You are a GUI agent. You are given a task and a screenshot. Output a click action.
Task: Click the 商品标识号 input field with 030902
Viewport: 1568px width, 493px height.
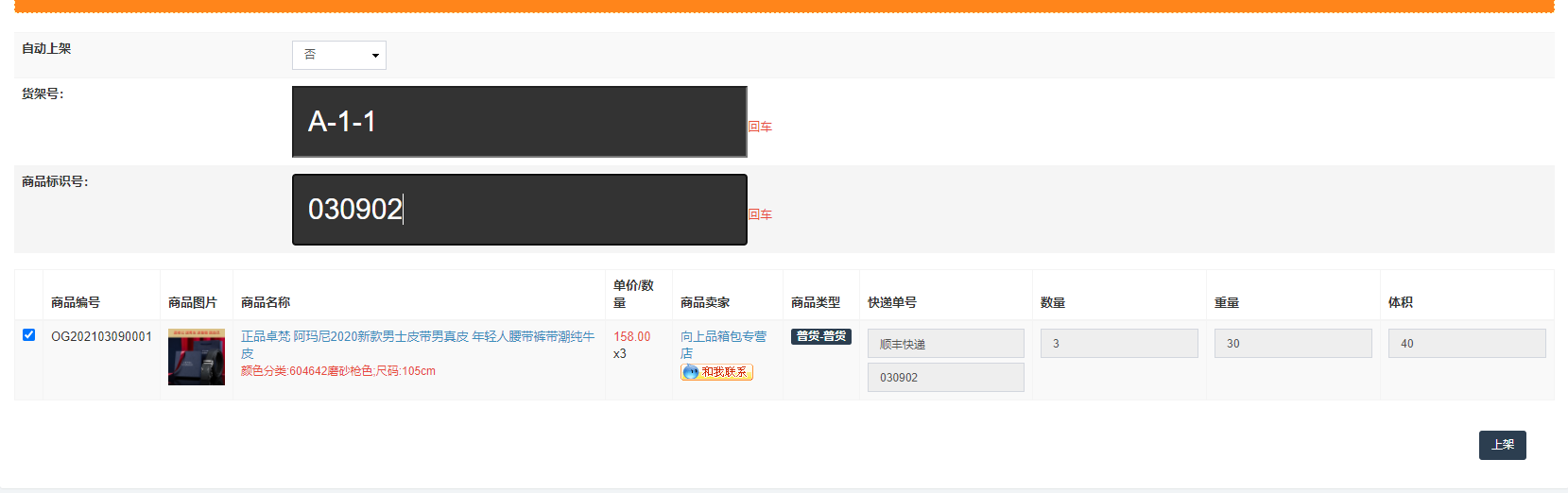(x=519, y=210)
